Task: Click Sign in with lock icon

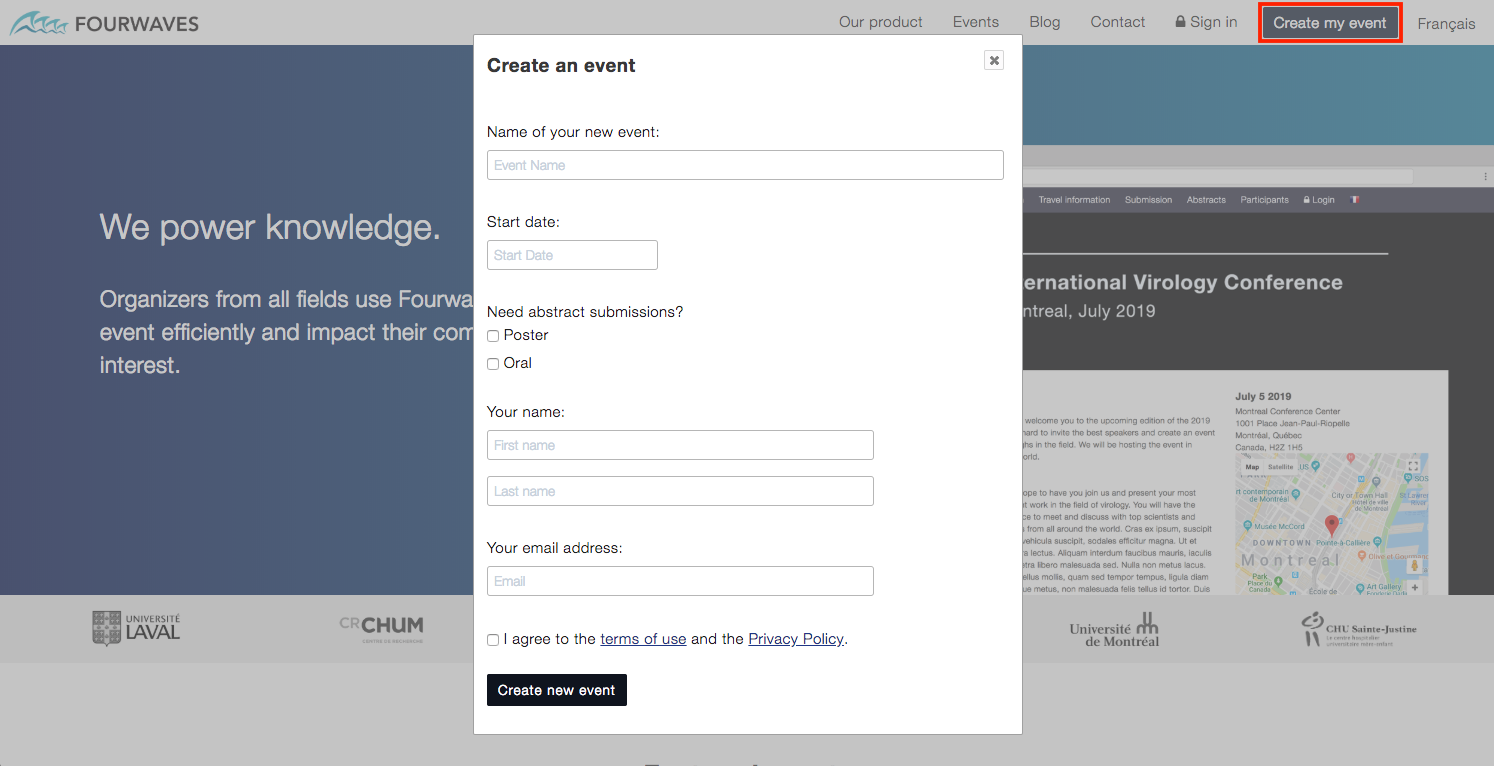Action: click(1206, 22)
